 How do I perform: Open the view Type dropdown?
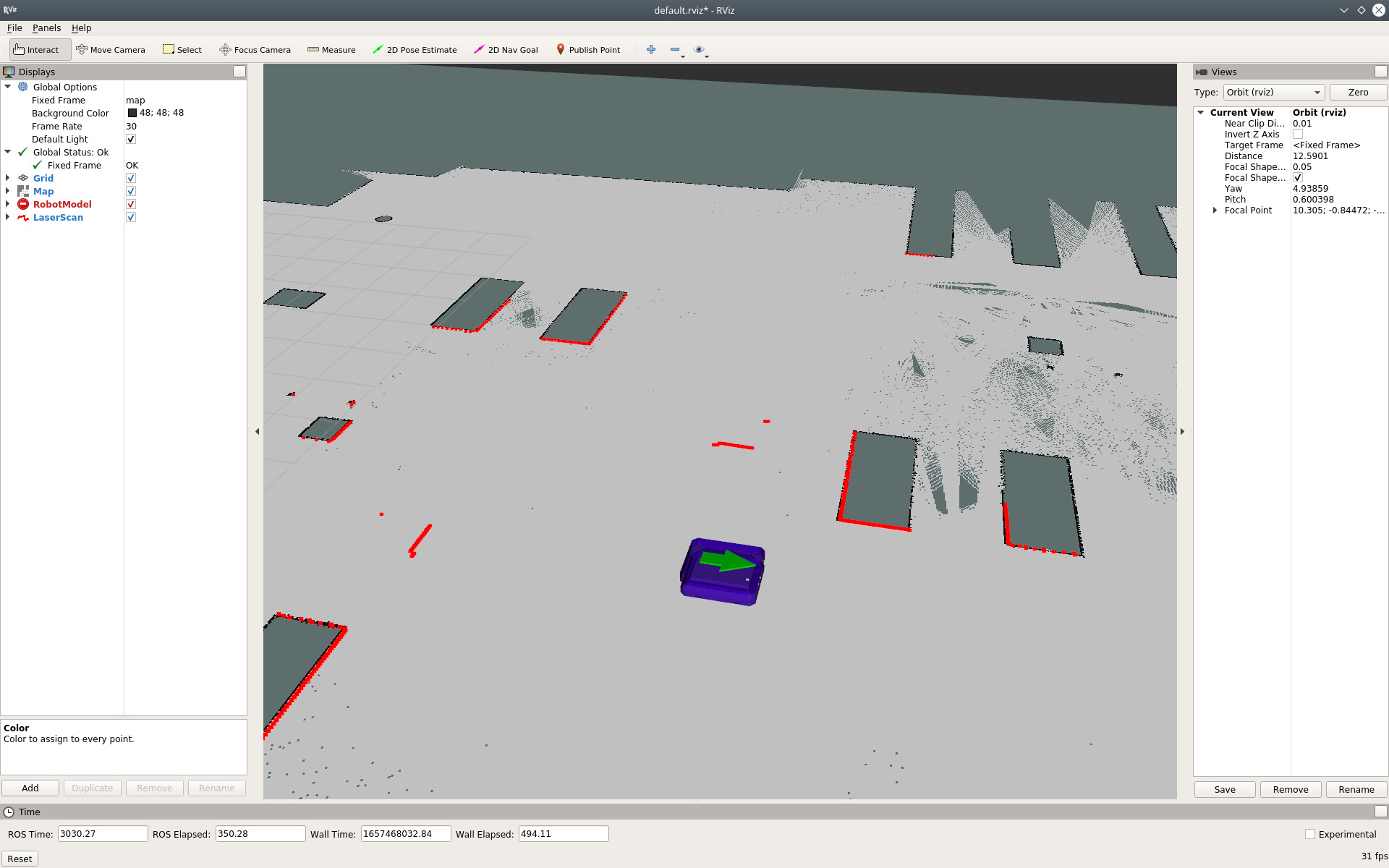pyautogui.click(x=1273, y=93)
